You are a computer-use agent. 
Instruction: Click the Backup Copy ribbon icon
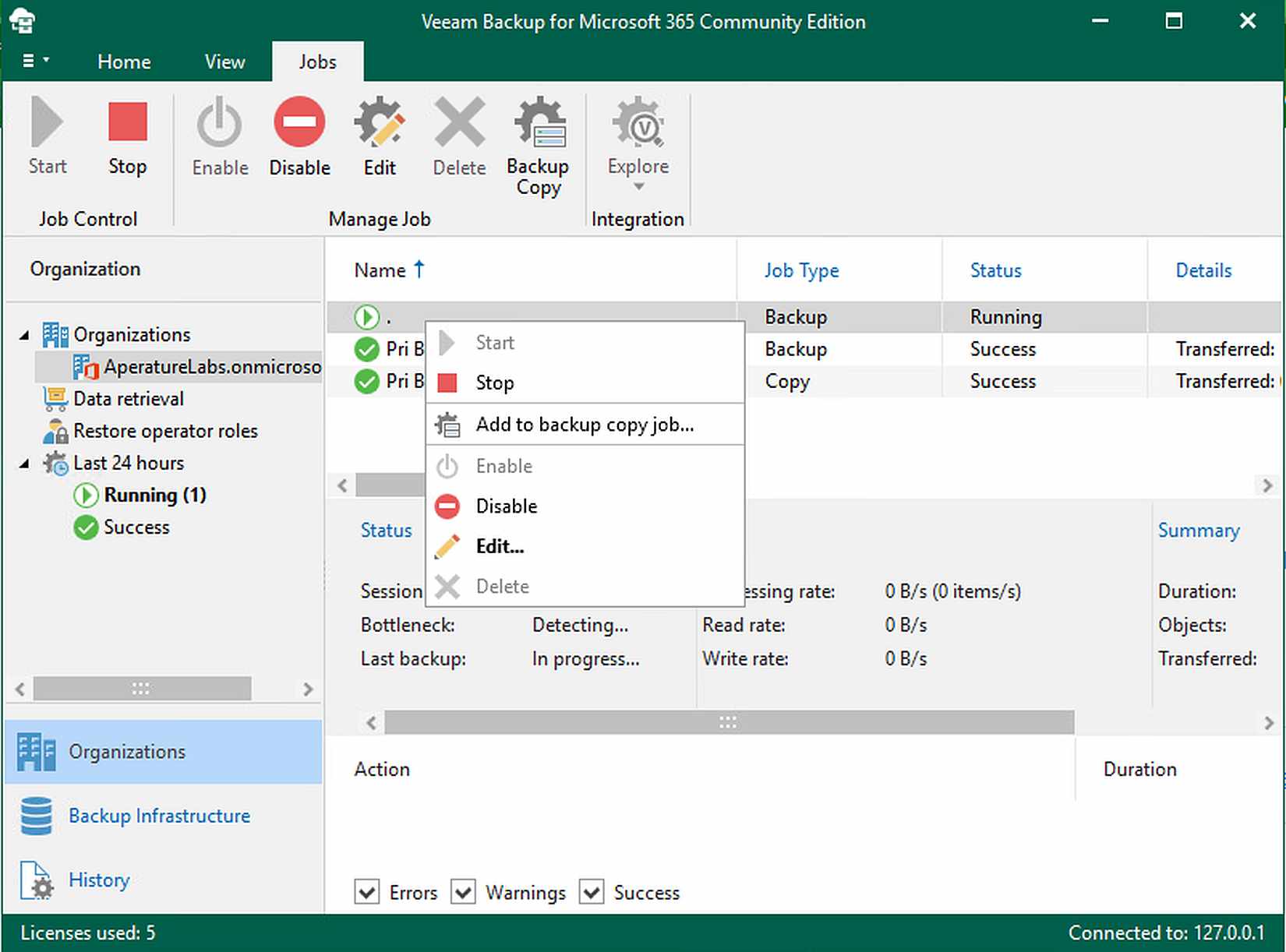pos(539,122)
